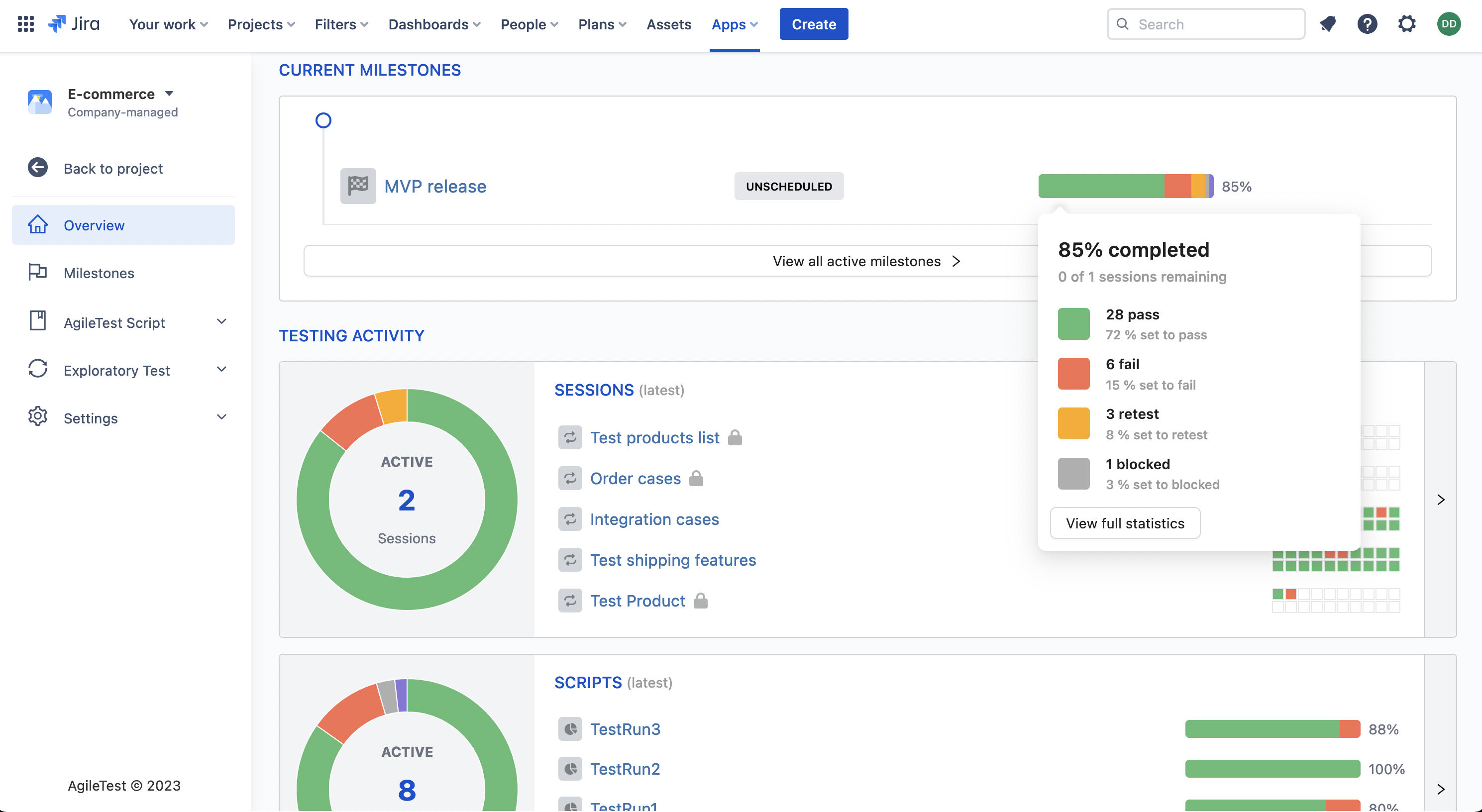Click the pie icon beside TestRun2
Image resolution: width=1482 pixels, height=812 pixels.
(x=570, y=769)
